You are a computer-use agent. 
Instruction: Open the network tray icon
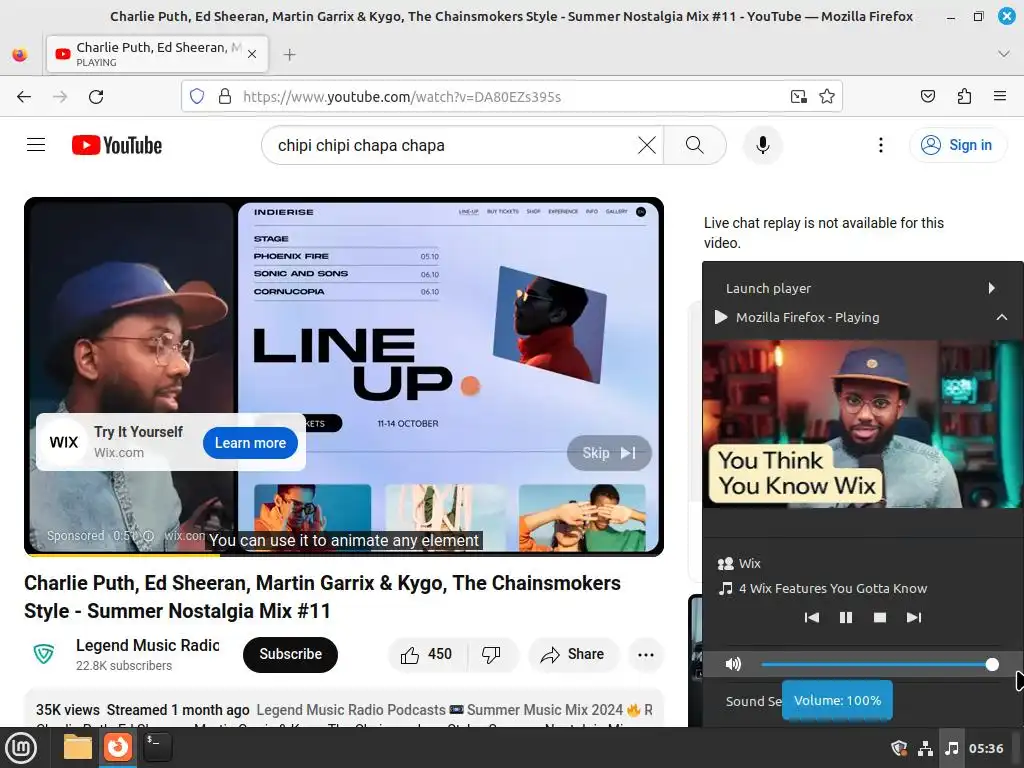pos(925,748)
